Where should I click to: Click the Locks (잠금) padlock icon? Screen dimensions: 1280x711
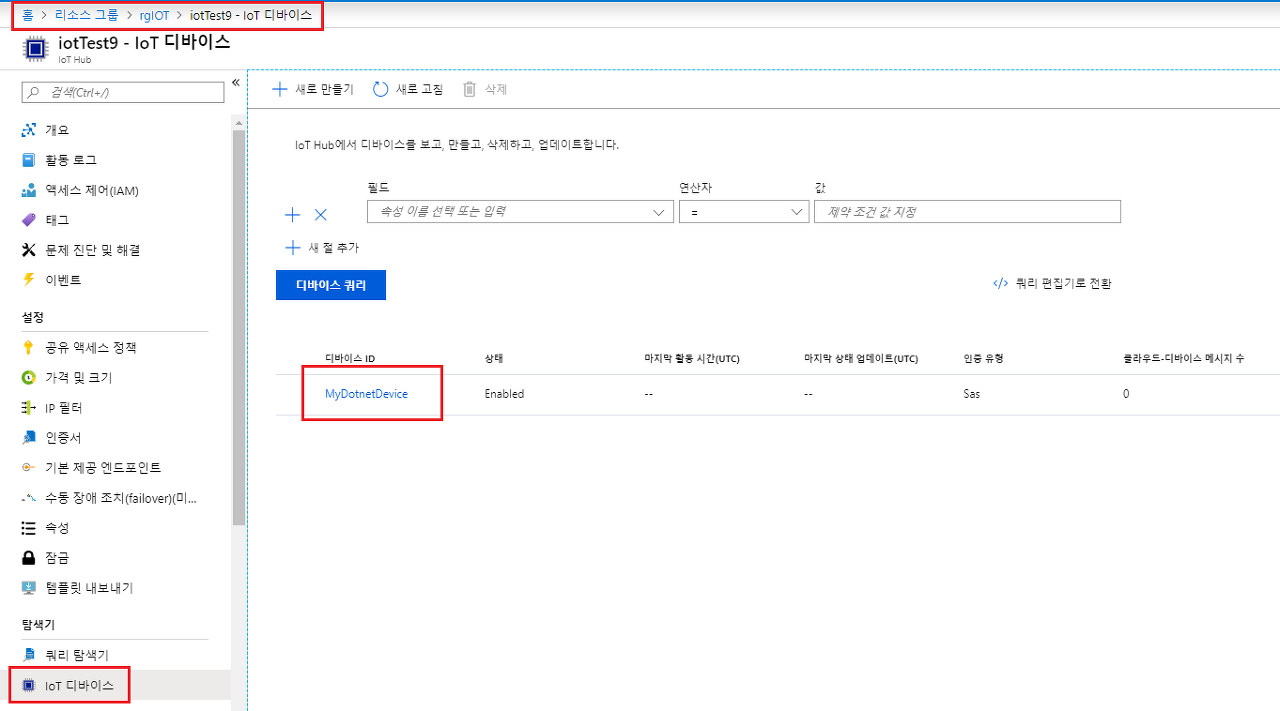pyautogui.click(x=29, y=558)
